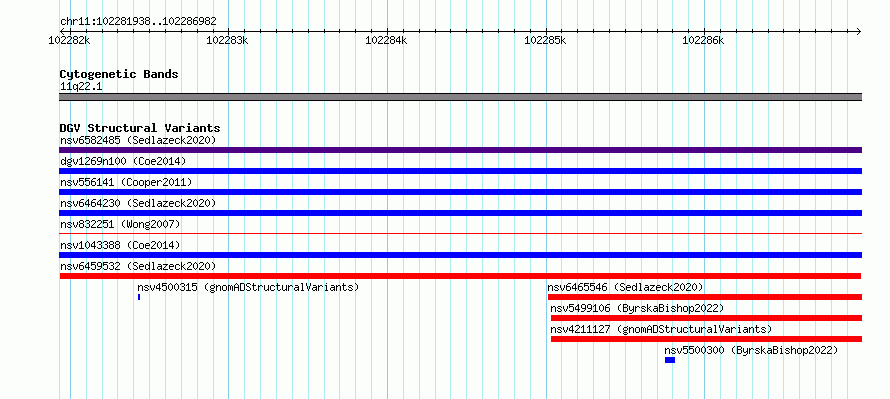
Task: Click the 102285k ruler position label
Action: (x=545, y=40)
